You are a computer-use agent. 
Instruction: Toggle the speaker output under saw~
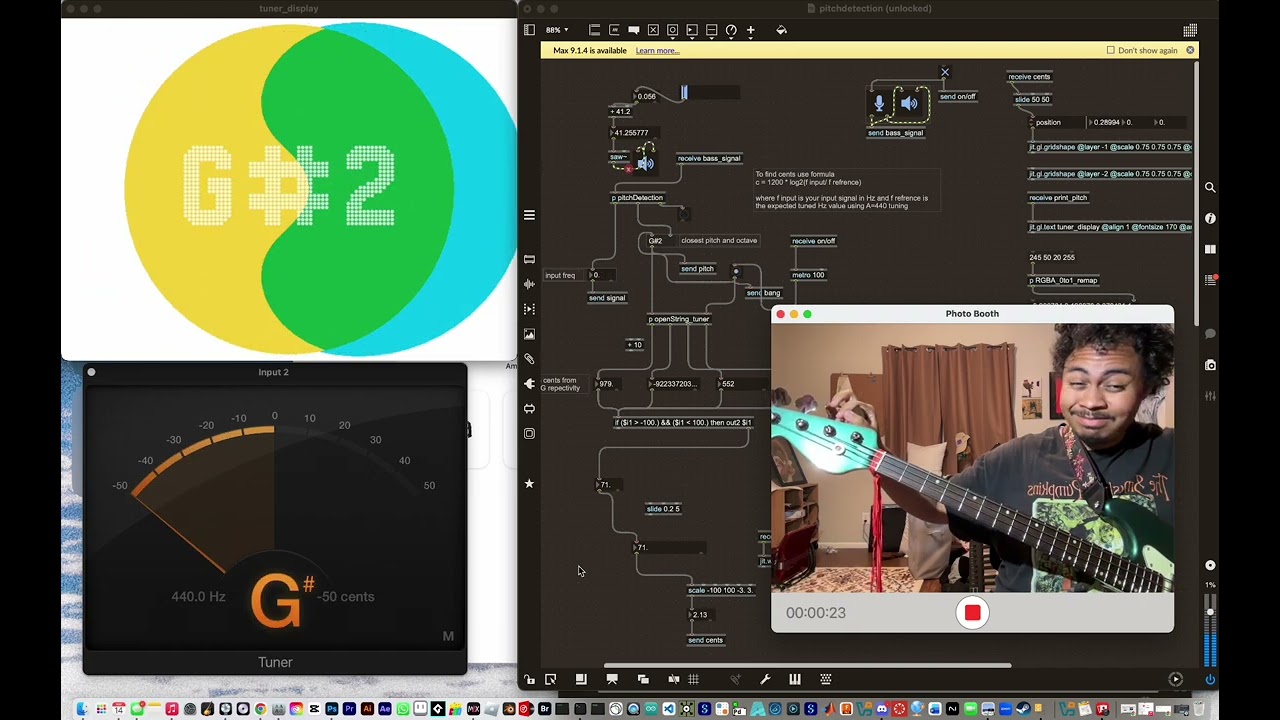tap(645, 163)
